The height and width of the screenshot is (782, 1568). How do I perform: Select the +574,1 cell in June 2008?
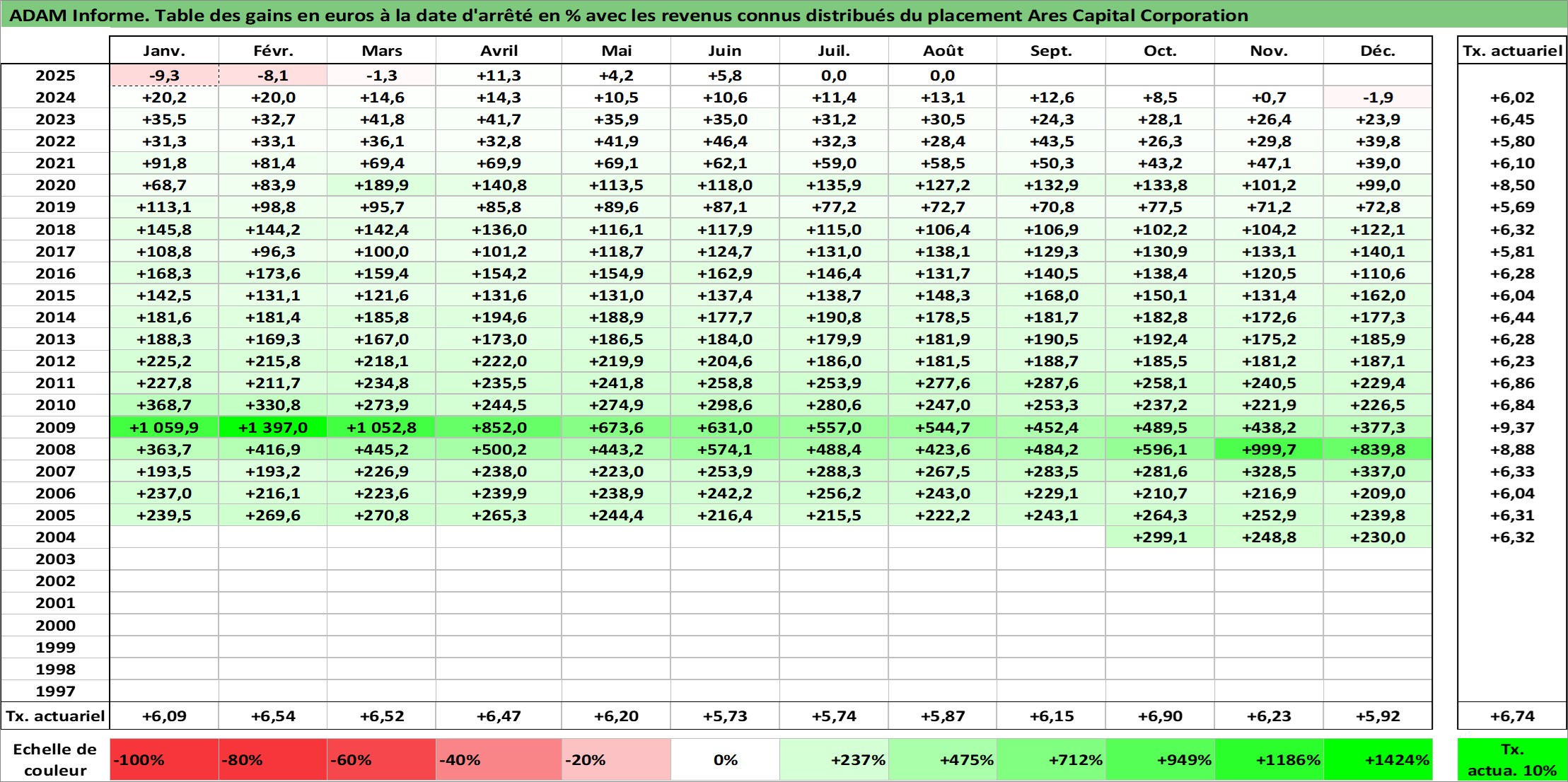725,450
